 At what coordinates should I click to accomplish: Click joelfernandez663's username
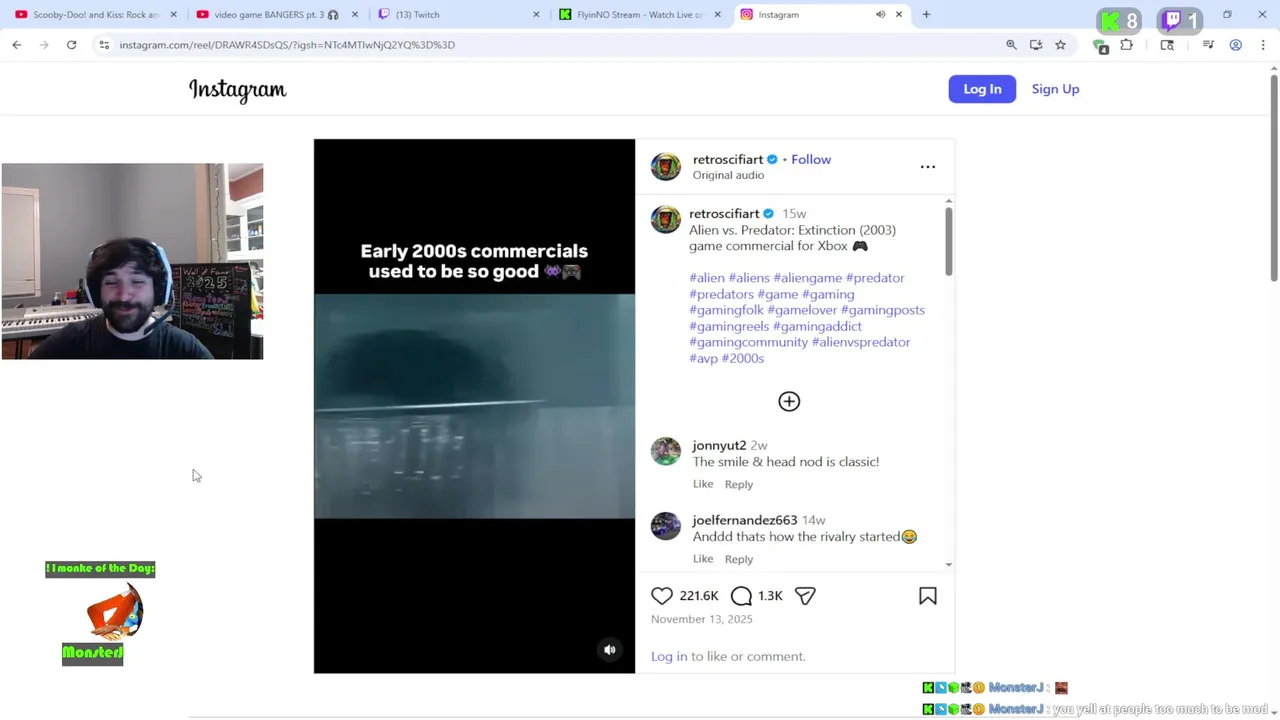745,520
